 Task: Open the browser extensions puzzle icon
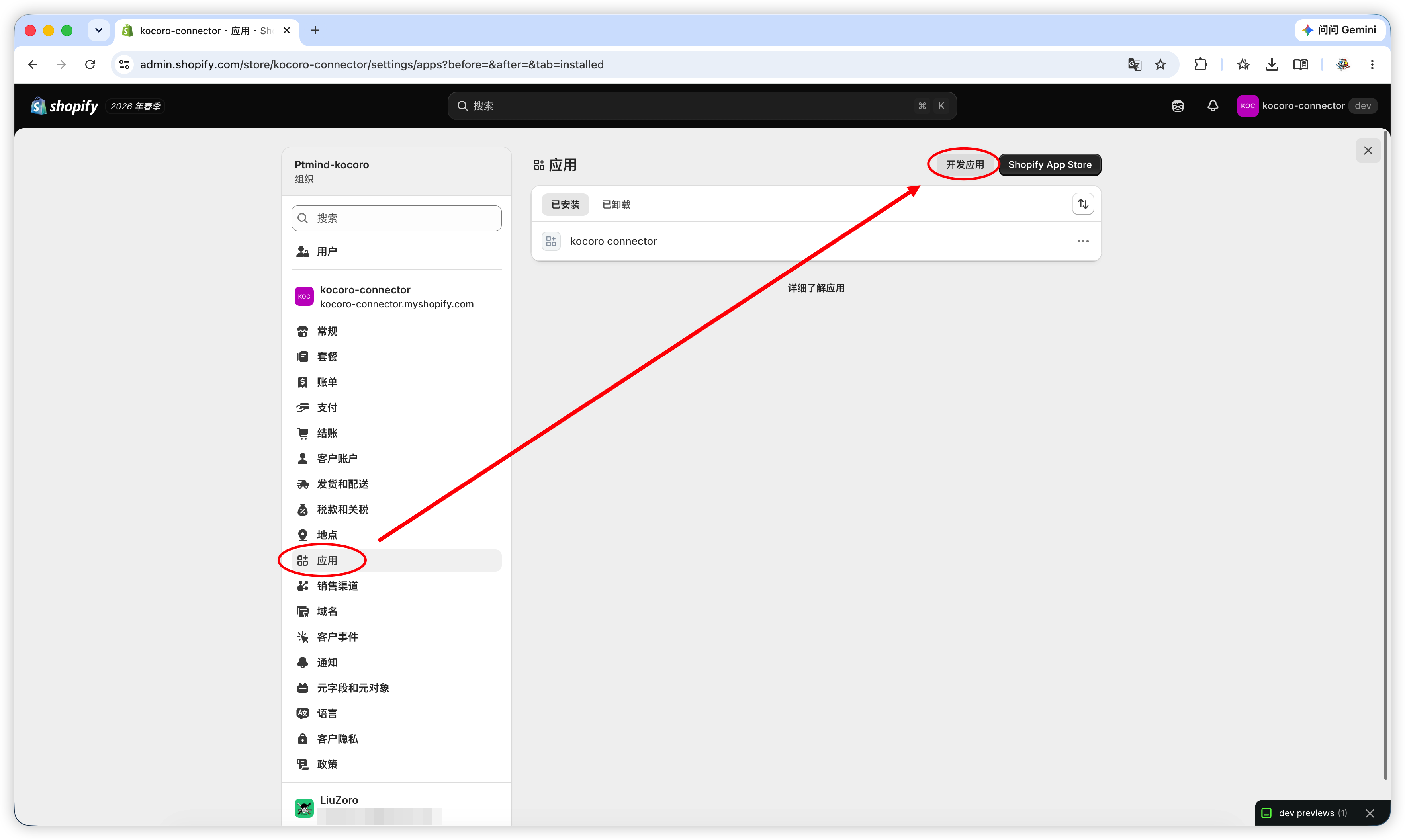pyautogui.click(x=1200, y=64)
